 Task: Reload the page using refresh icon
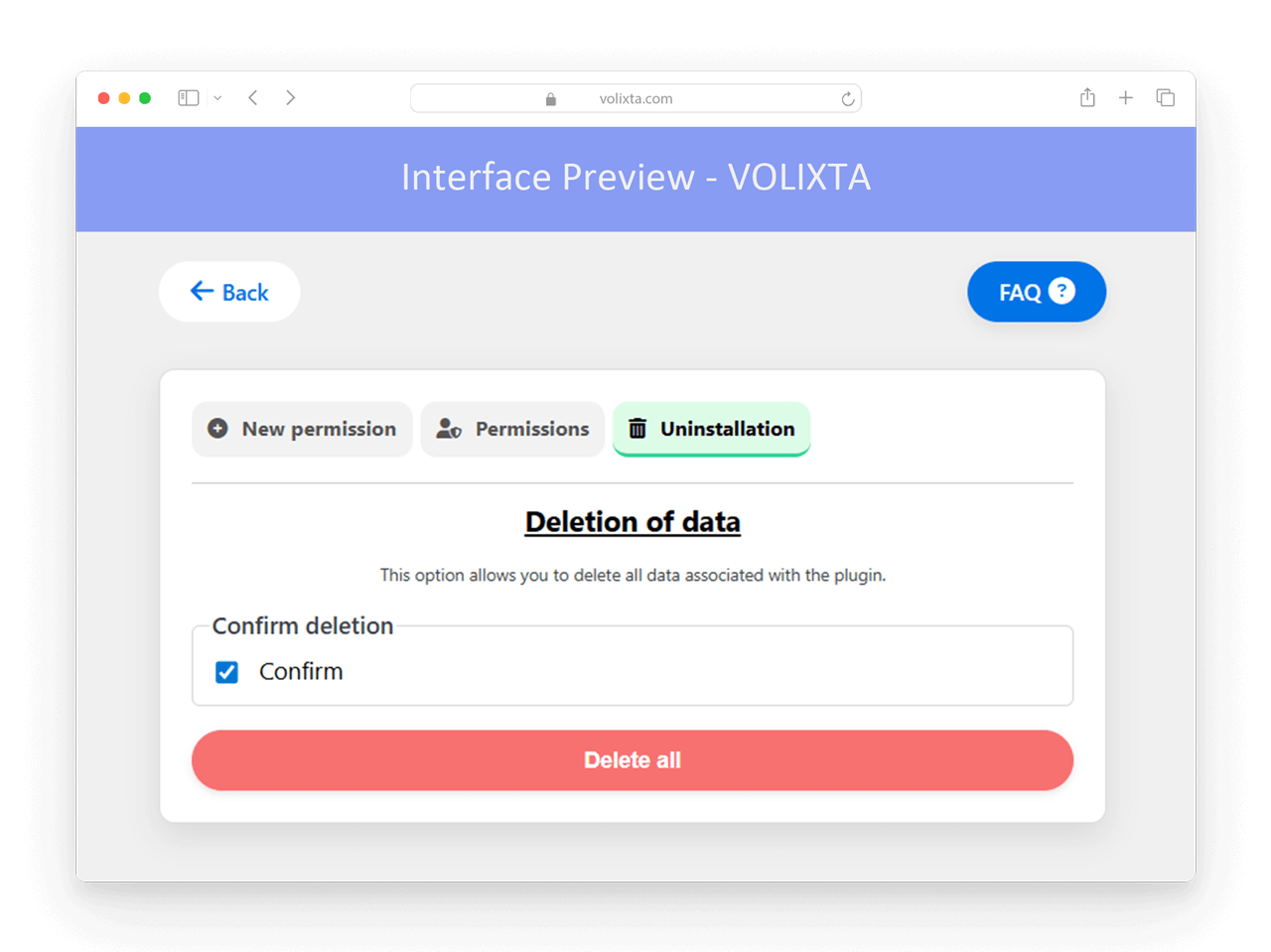(x=847, y=98)
